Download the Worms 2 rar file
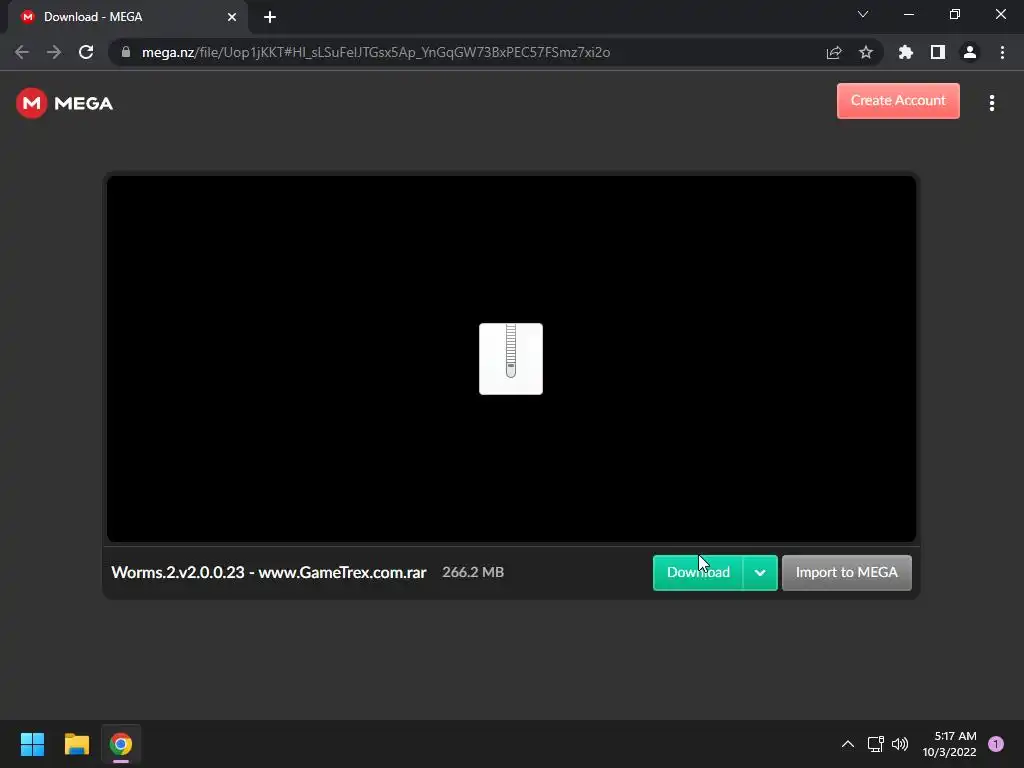This screenshot has height=768, width=1024. 697,573
